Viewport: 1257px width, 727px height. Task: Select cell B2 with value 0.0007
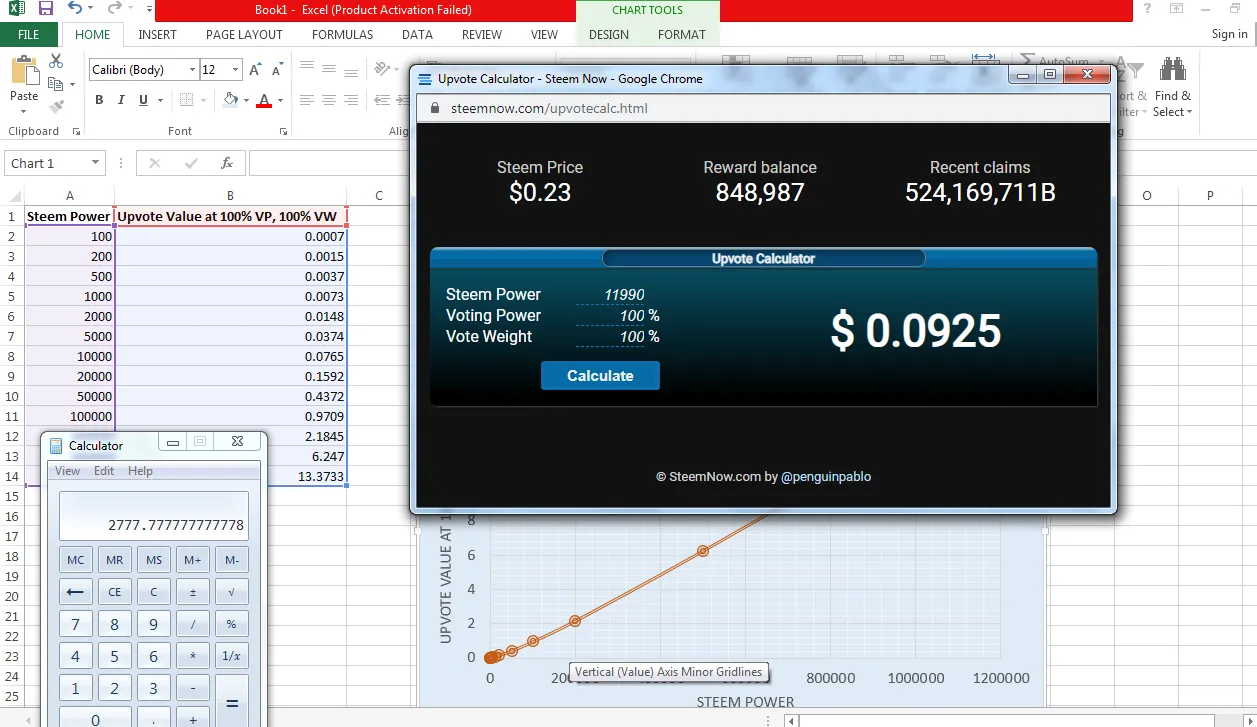[x=231, y=236]
